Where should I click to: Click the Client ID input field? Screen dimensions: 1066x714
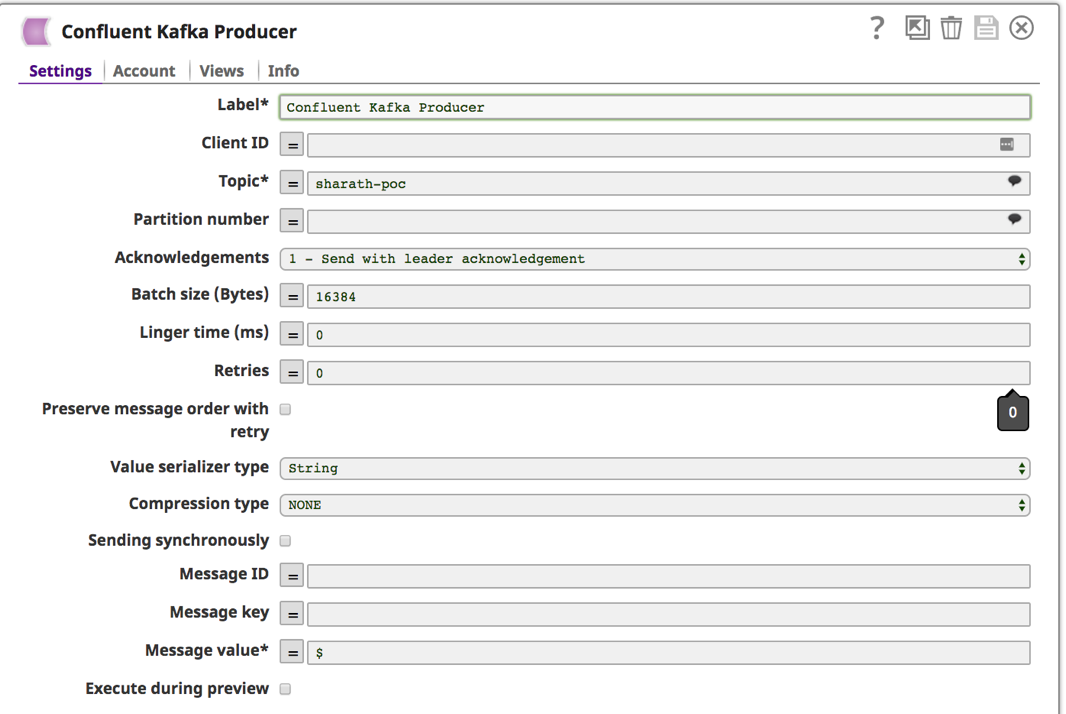pyautogui.click(x=669, y=145)
